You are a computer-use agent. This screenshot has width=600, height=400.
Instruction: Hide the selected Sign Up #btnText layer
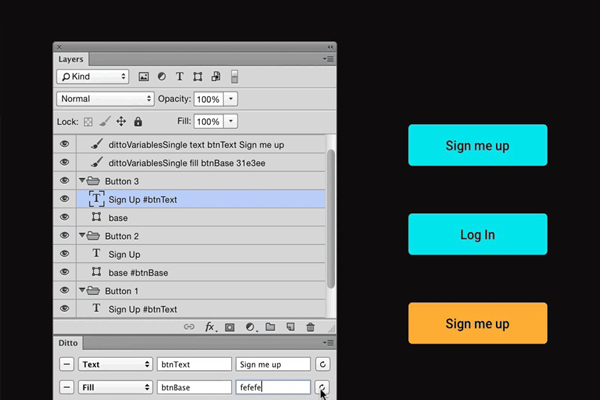64,199
